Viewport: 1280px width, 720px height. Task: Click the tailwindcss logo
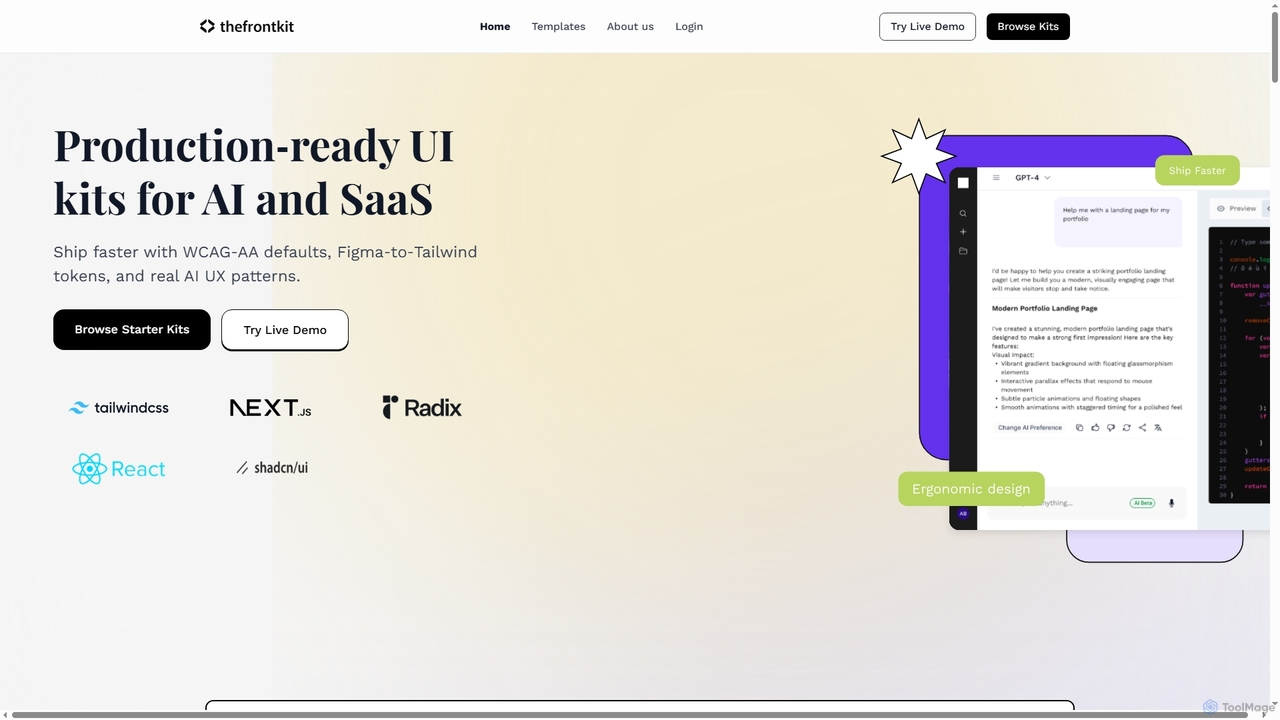(118, 407)
